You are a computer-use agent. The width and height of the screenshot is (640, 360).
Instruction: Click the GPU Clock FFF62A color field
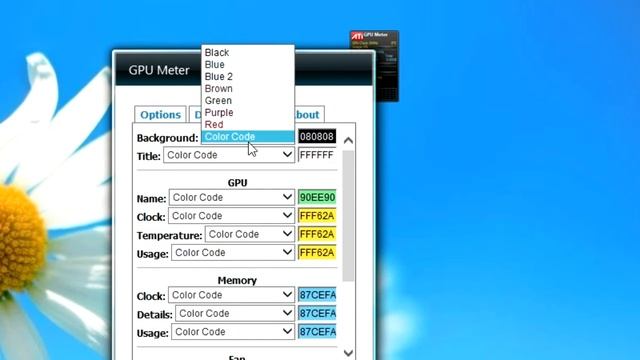tap(317, 216)
